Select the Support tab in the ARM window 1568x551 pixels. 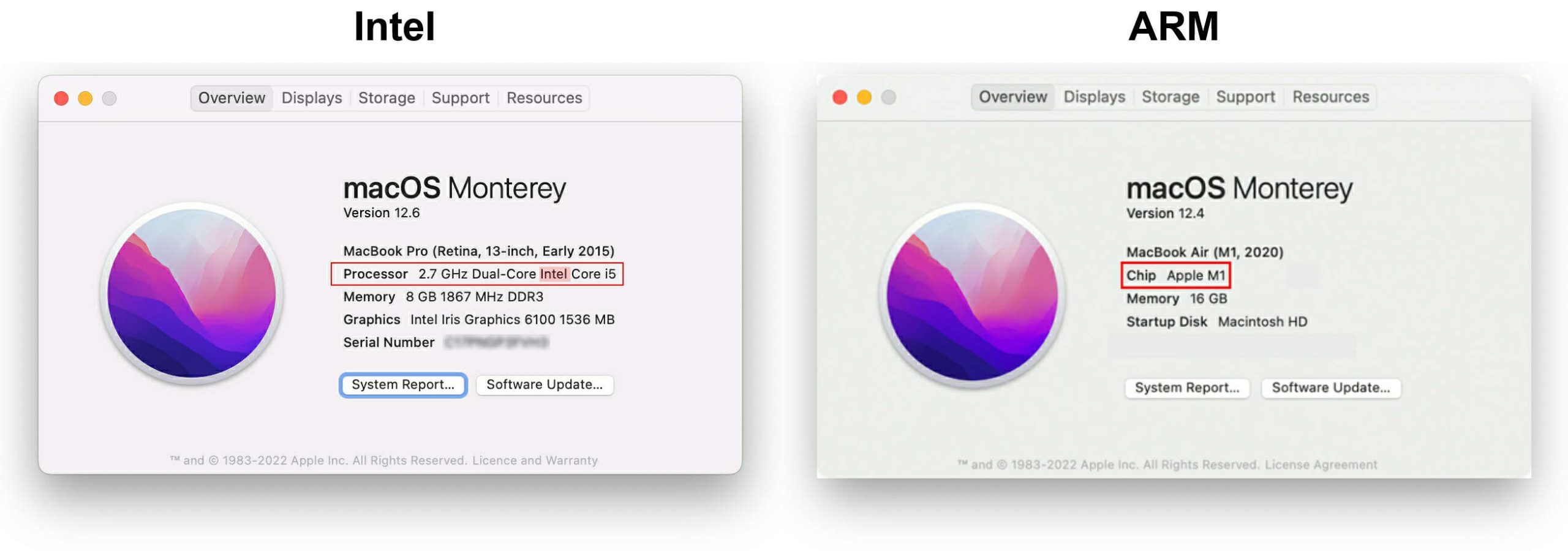pos(1245,97)
